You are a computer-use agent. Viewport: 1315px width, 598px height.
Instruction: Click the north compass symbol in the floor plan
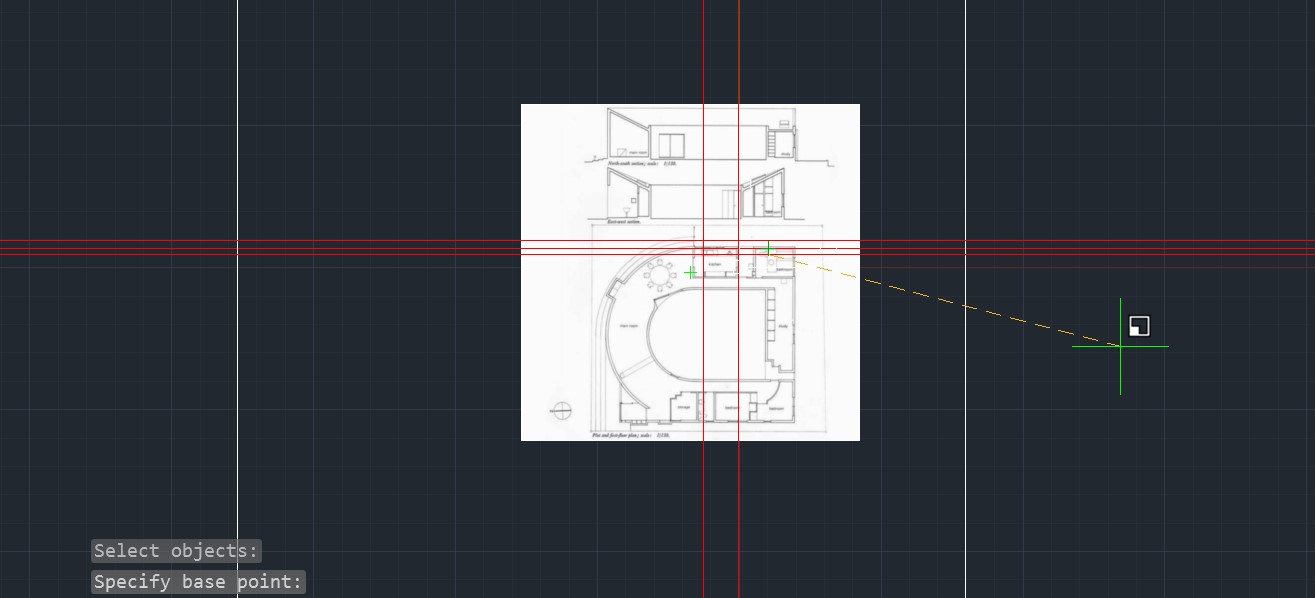tap(562, 409)
